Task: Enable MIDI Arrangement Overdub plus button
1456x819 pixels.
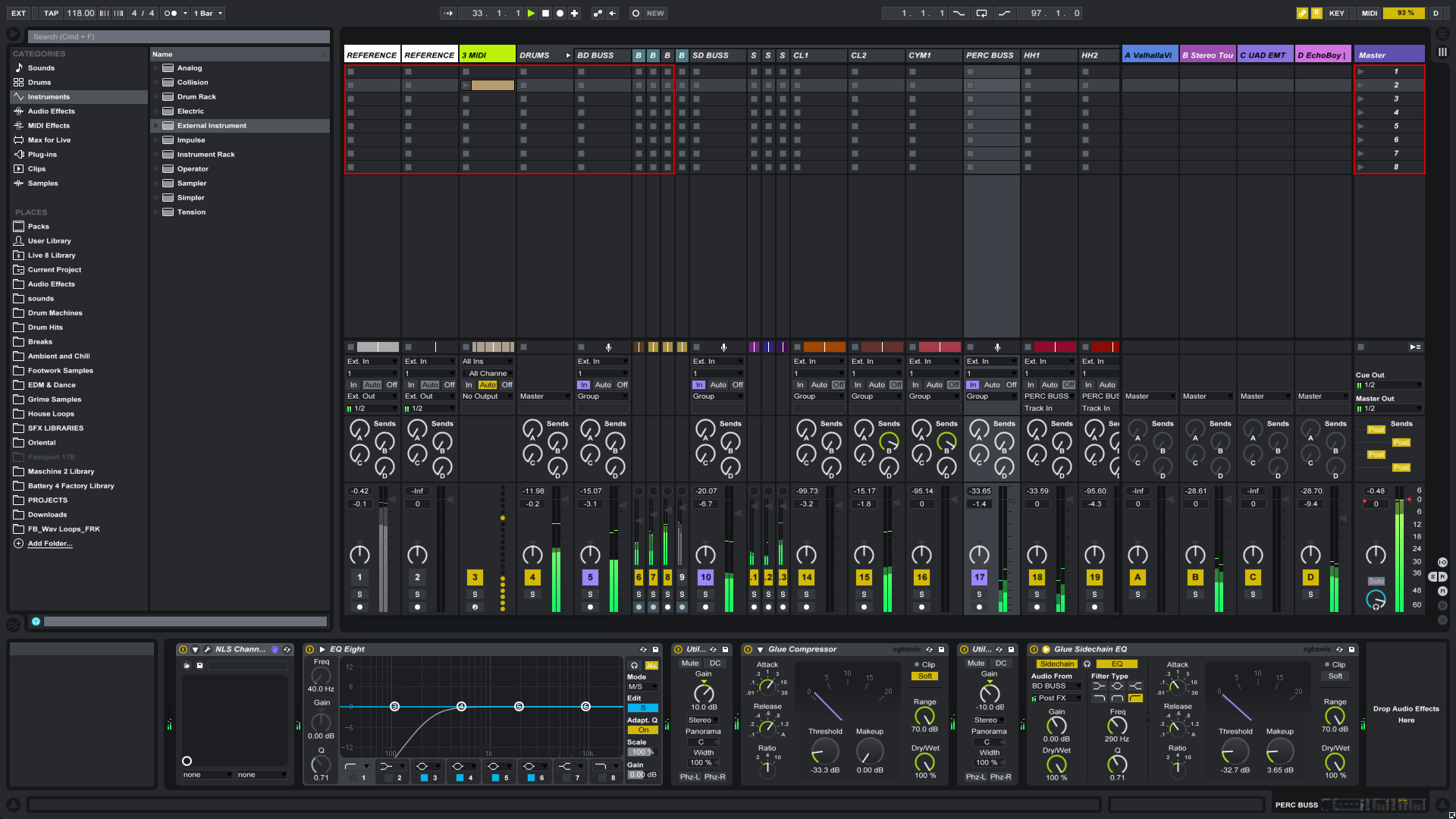Action: coord(574,13)
